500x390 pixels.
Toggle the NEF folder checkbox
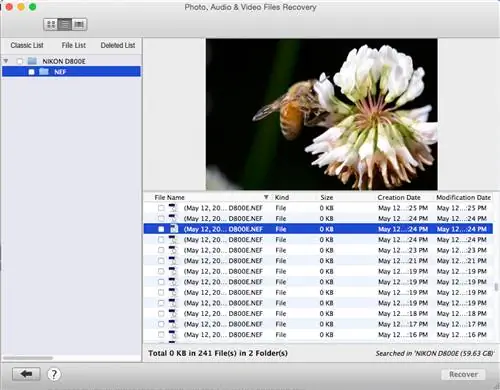click(x=31, y=72)
